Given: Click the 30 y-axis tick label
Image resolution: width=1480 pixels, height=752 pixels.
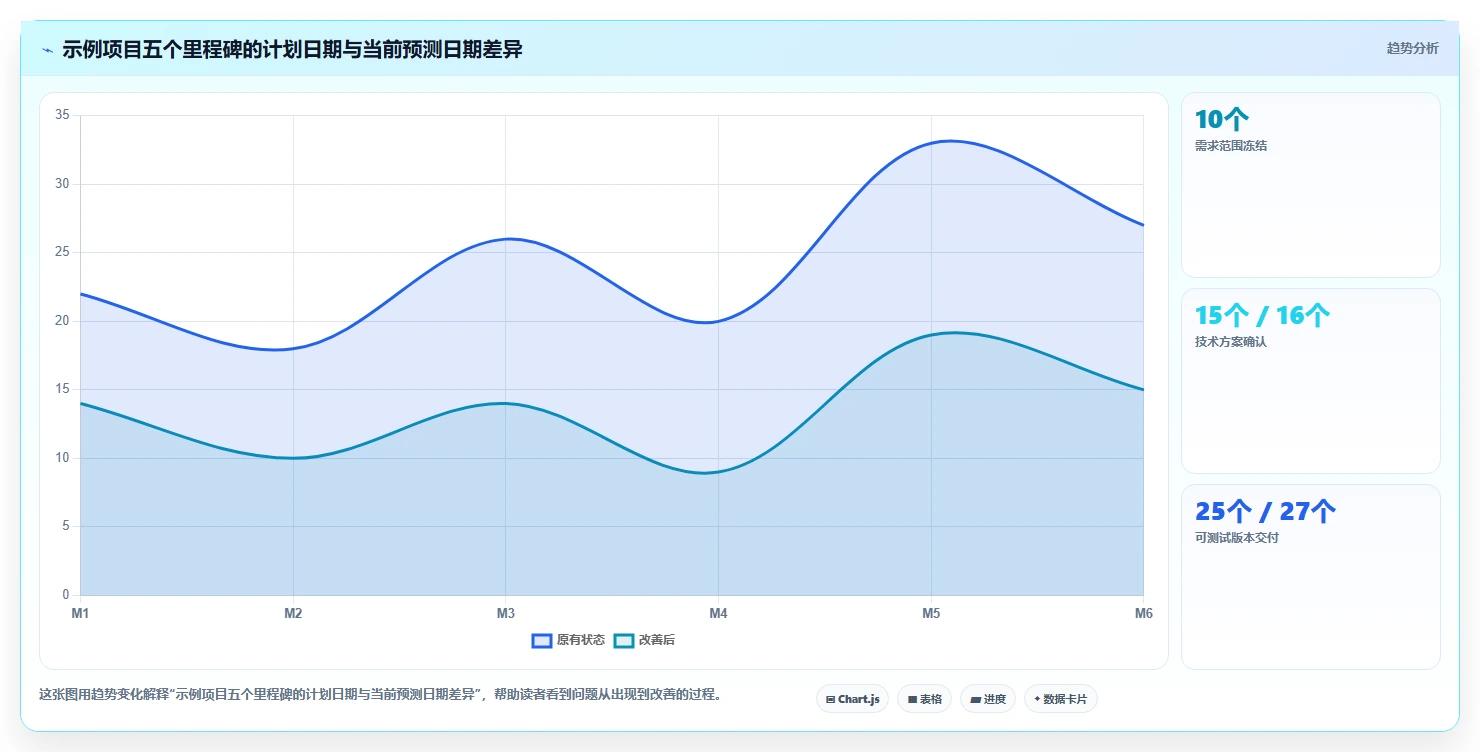Looking at the screenshot, I should click(62, 184).
